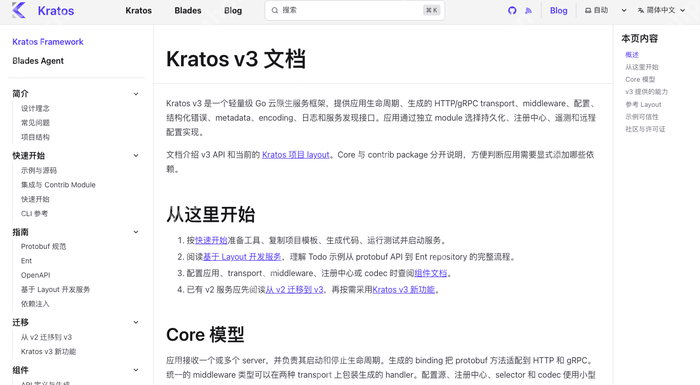
Task: Collapse the 快速开始 sidebar section chevron
Action: click(136, 155)
